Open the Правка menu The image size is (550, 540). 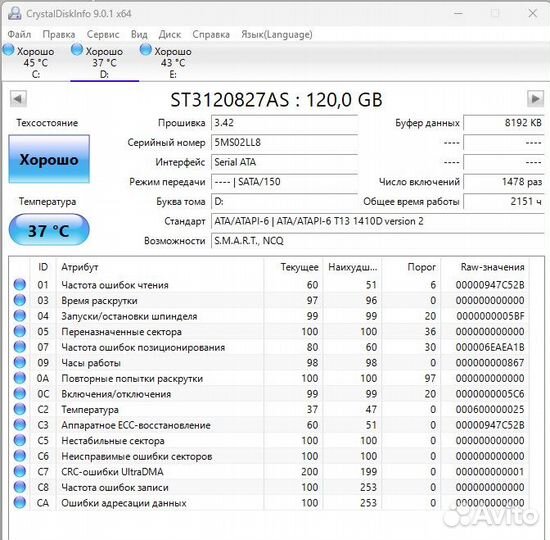pos(59,34)
